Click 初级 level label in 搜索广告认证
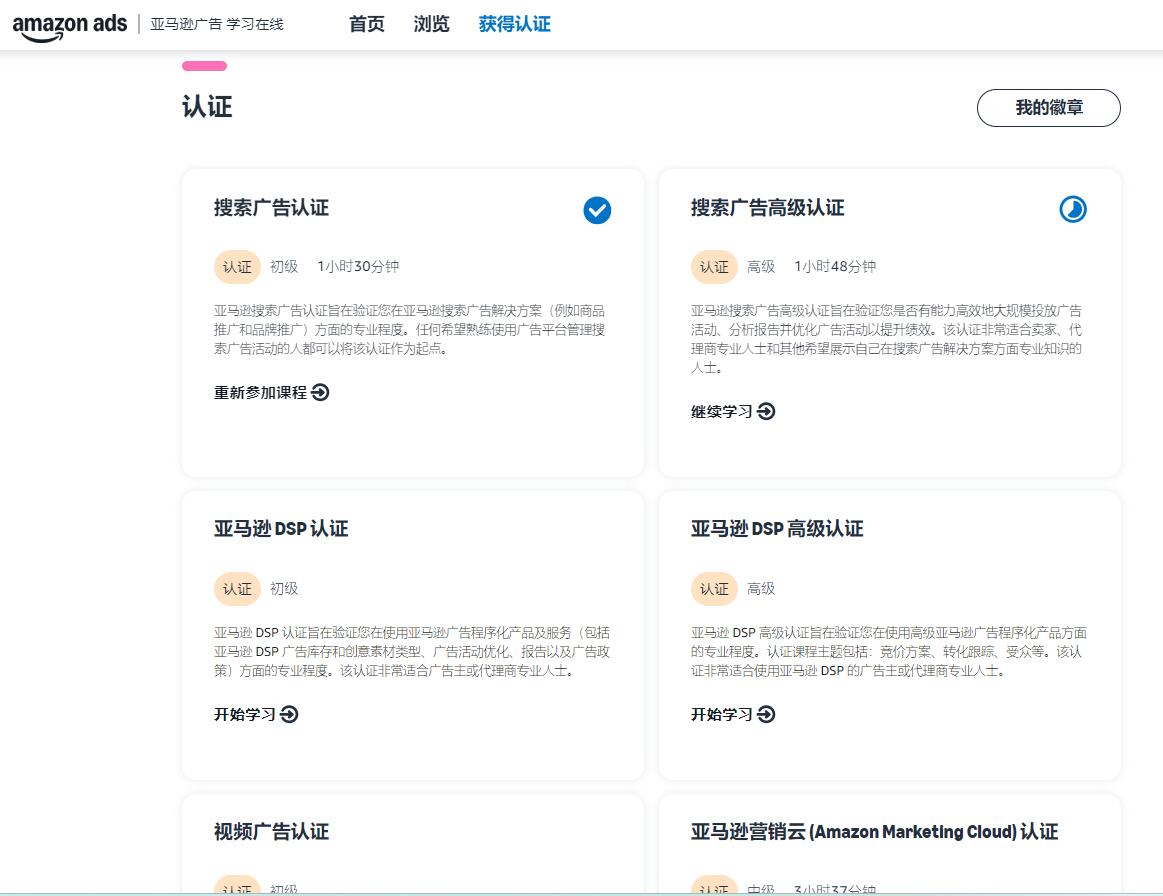Screen dimensions: 1163x896 [284, 266]
